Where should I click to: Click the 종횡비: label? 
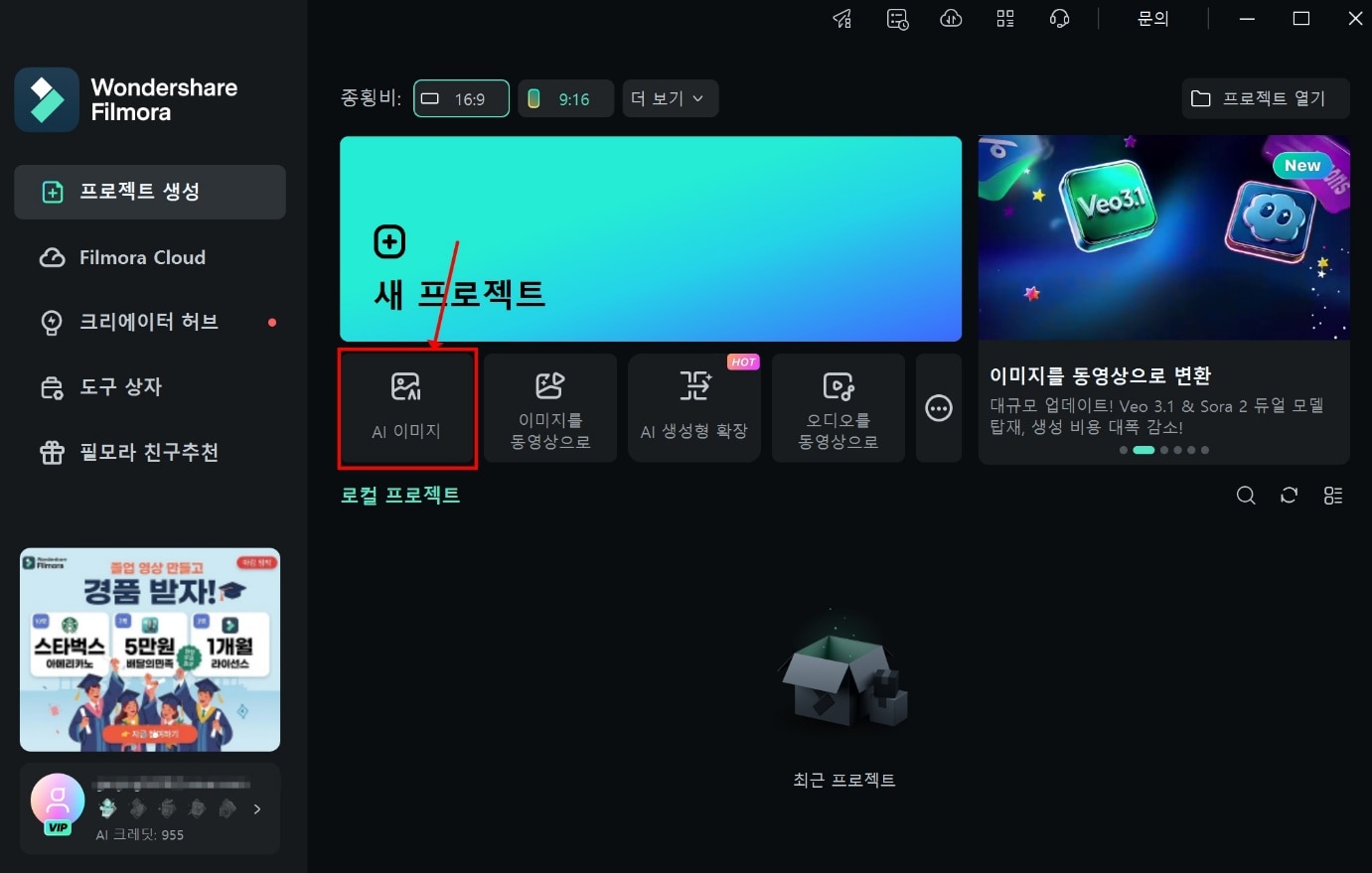(372, 98)
